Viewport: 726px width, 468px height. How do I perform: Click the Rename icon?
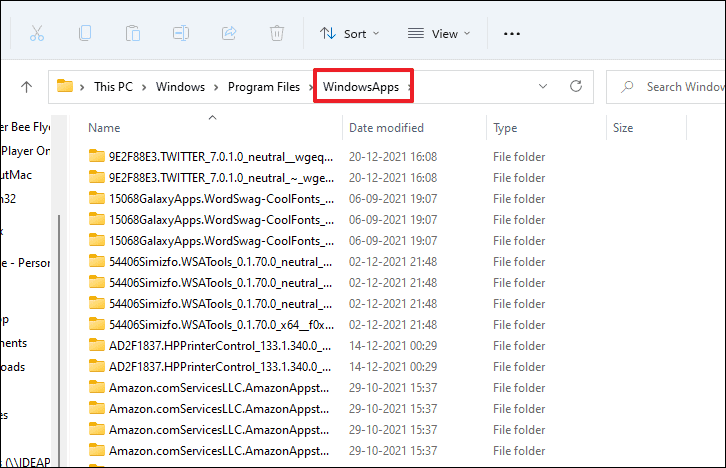181,33
